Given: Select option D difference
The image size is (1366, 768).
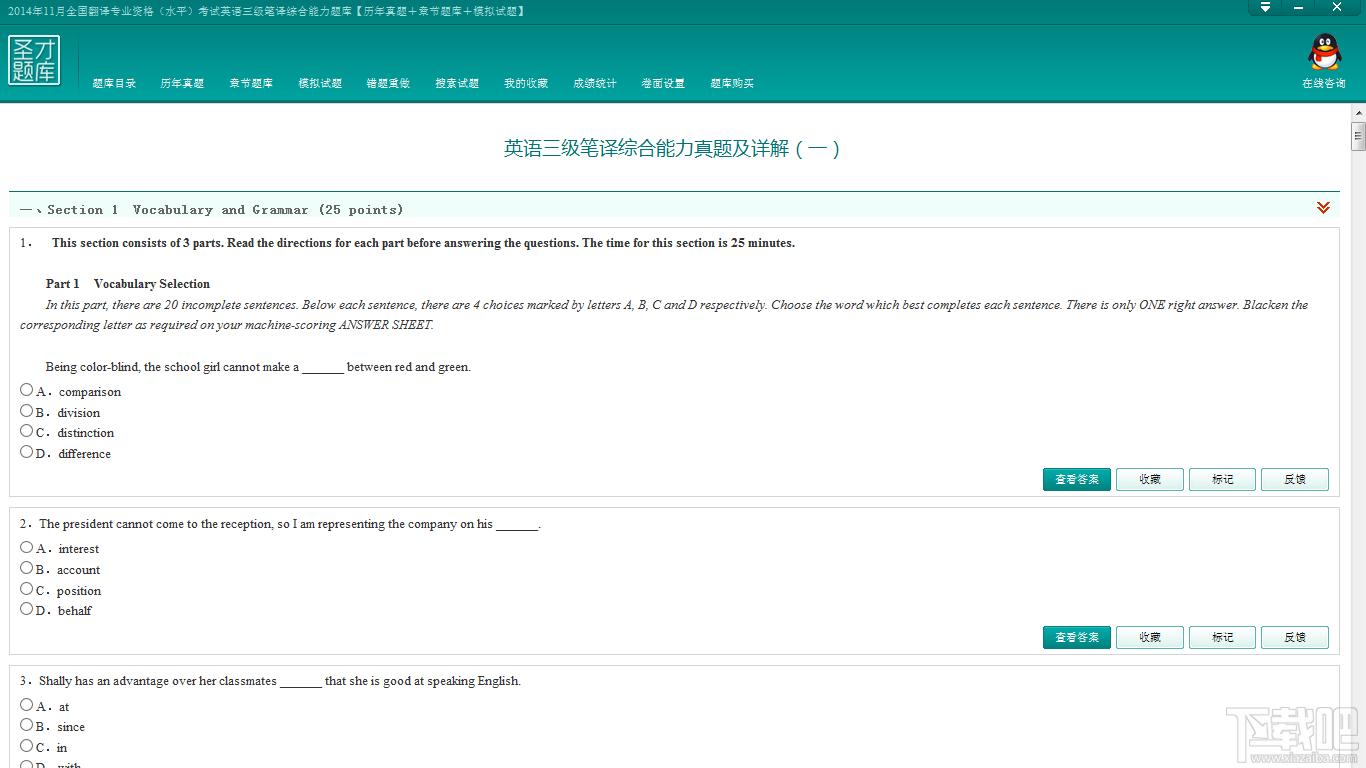Looking at the screenshot, I should point(26,452).
